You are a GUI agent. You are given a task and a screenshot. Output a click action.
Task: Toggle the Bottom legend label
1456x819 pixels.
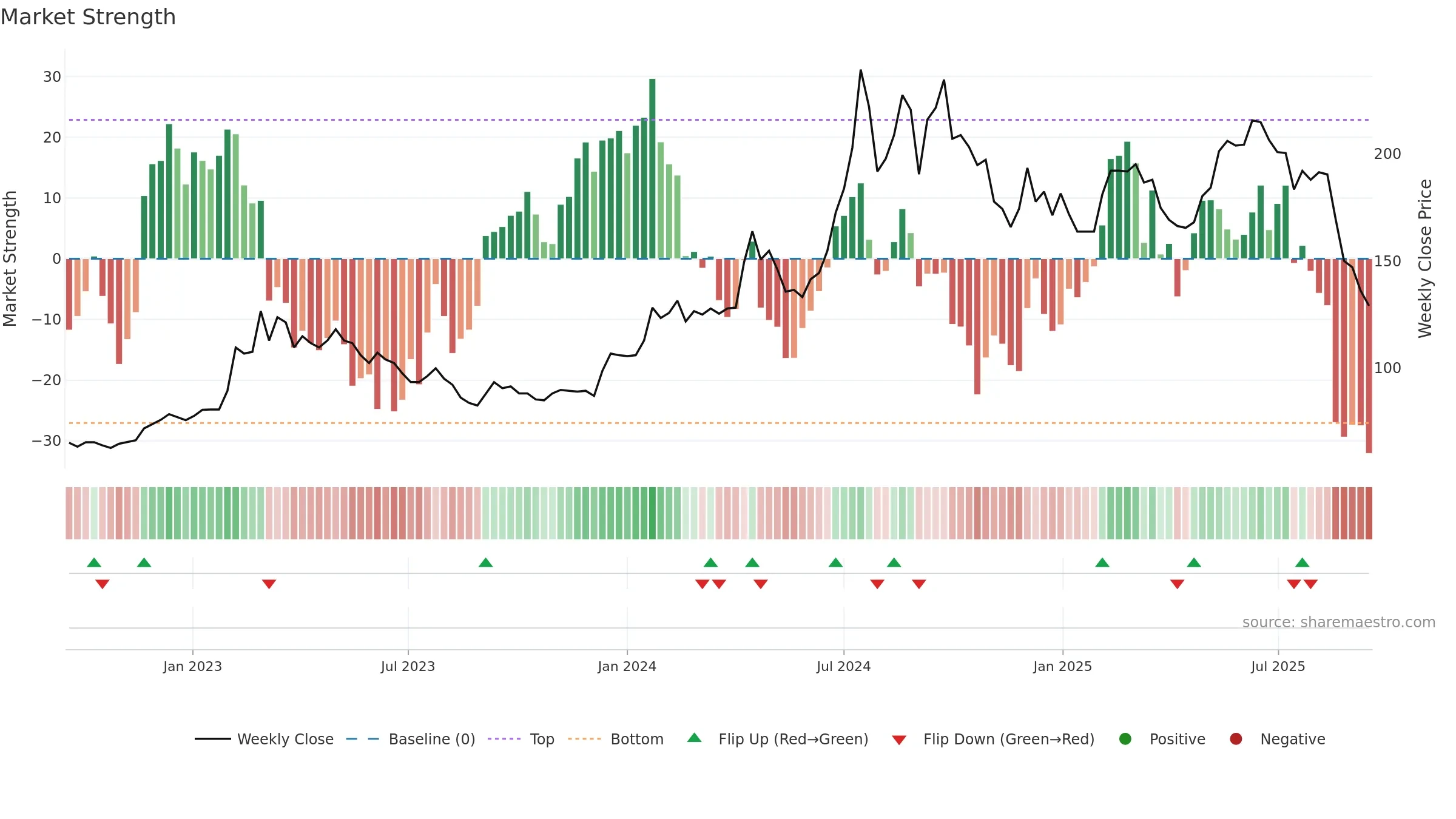[637, 740]
